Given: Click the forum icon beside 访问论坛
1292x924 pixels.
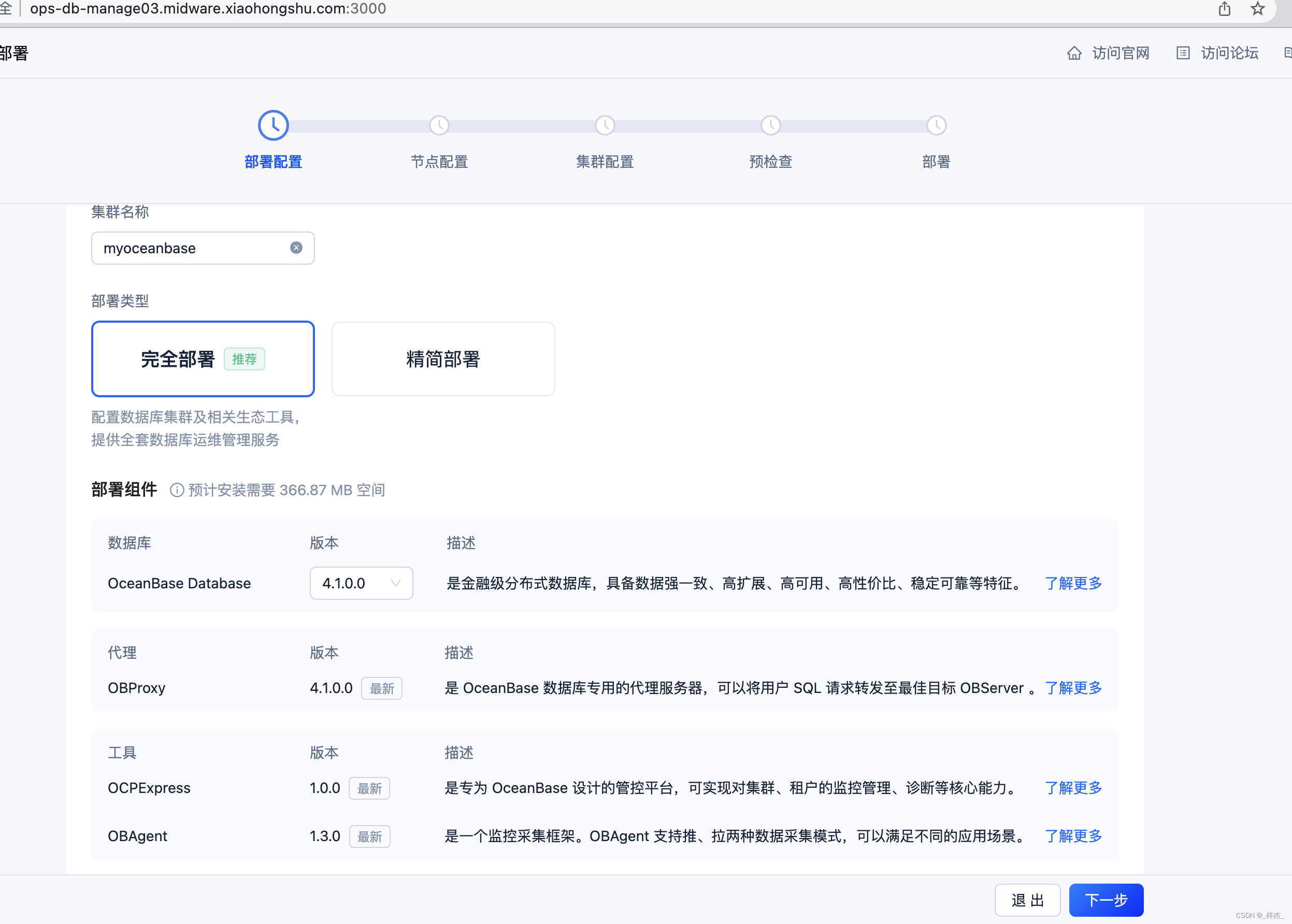Looking at the screenshot, I should pos(1183,53).
